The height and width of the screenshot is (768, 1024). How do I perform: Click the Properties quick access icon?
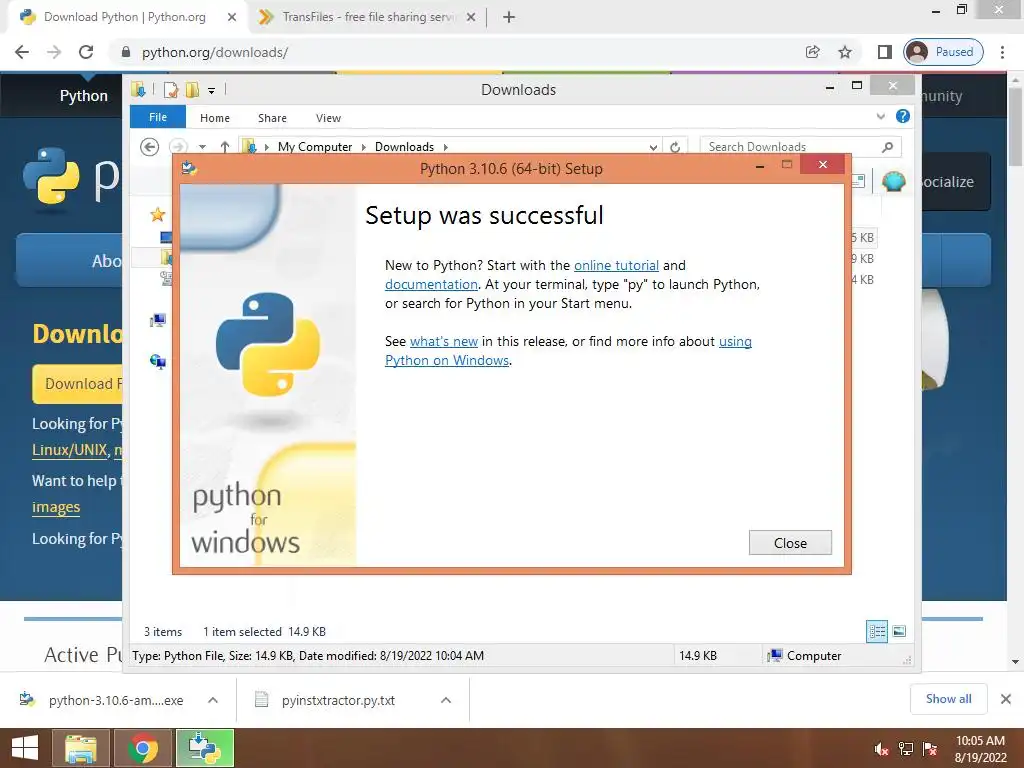coord(170,89)
